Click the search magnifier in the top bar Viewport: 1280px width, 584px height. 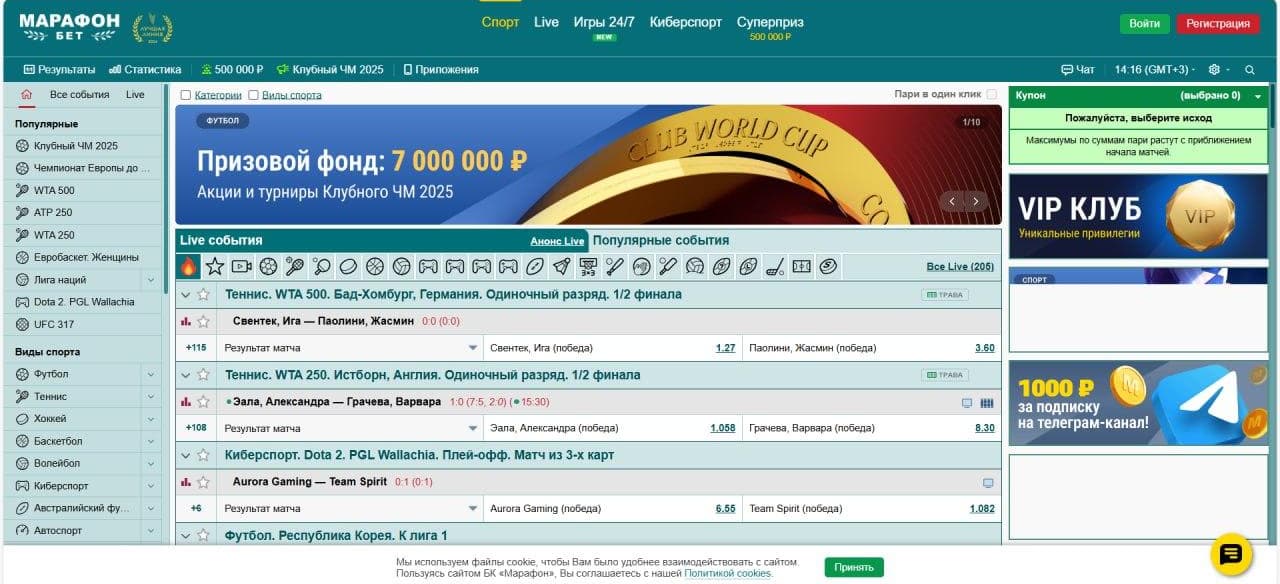(1249, 70)
